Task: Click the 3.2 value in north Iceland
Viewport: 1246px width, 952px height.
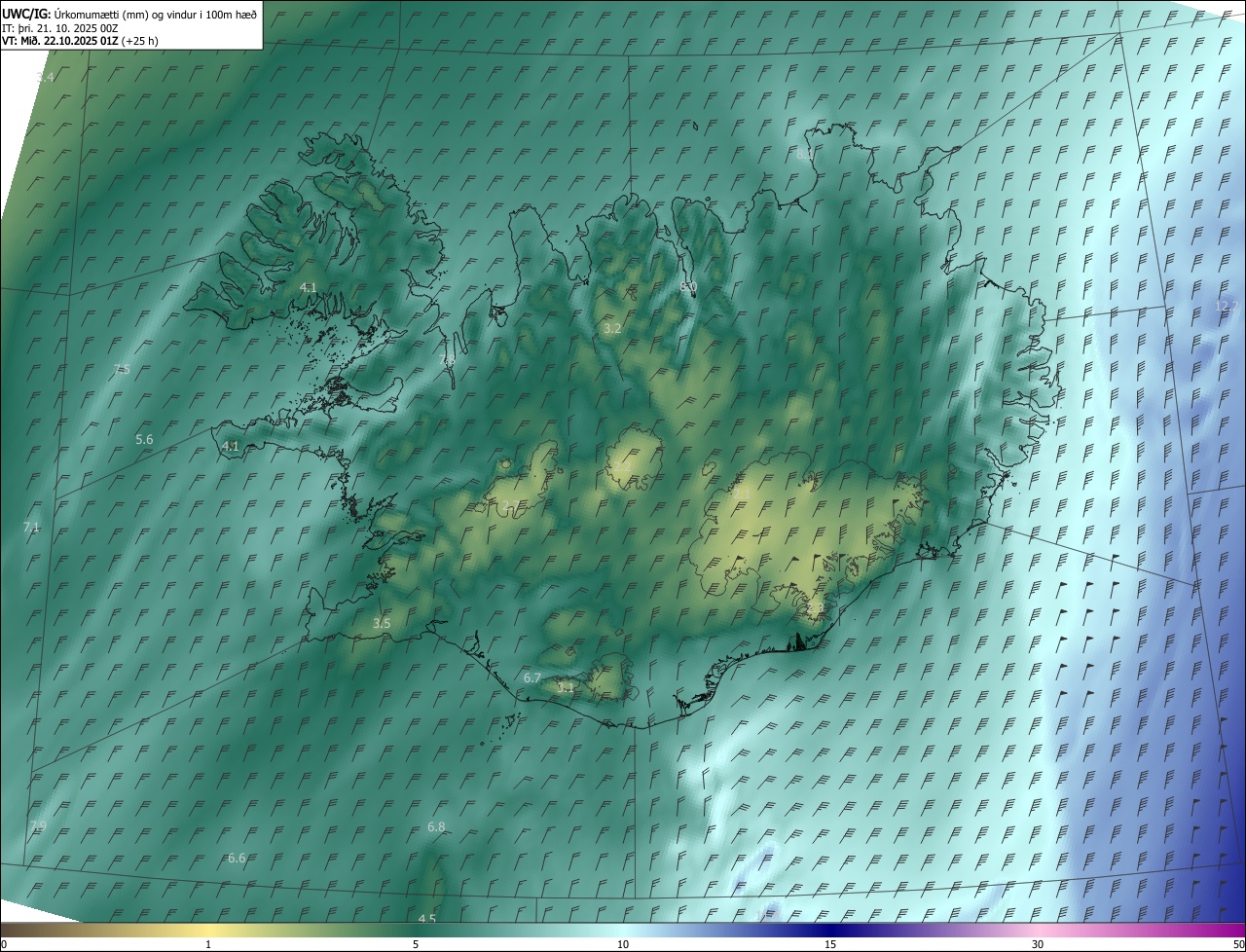Action: (612, 329)
